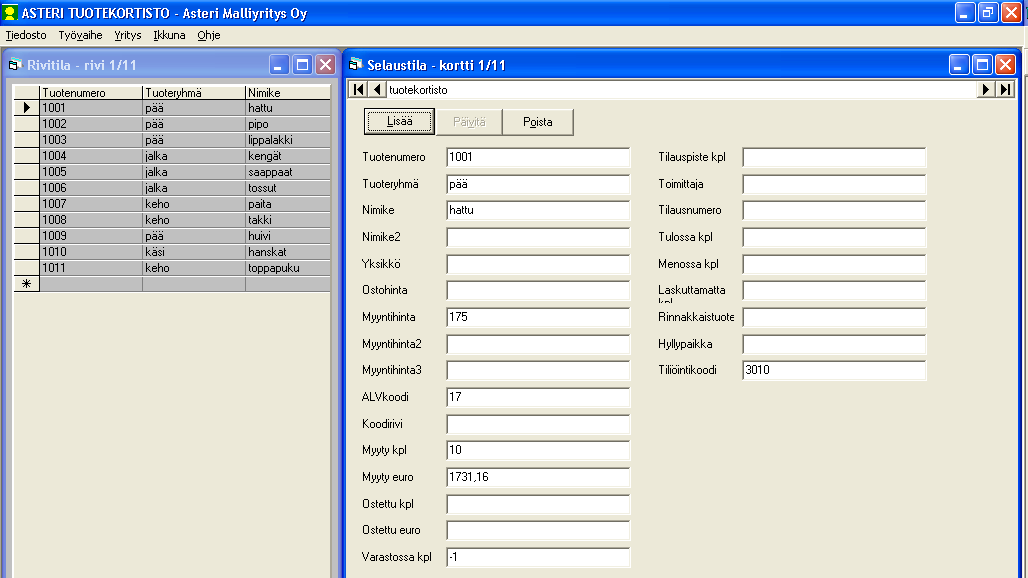
Task: Click current row arrow selector for 1001
Action: pos(26,108)
